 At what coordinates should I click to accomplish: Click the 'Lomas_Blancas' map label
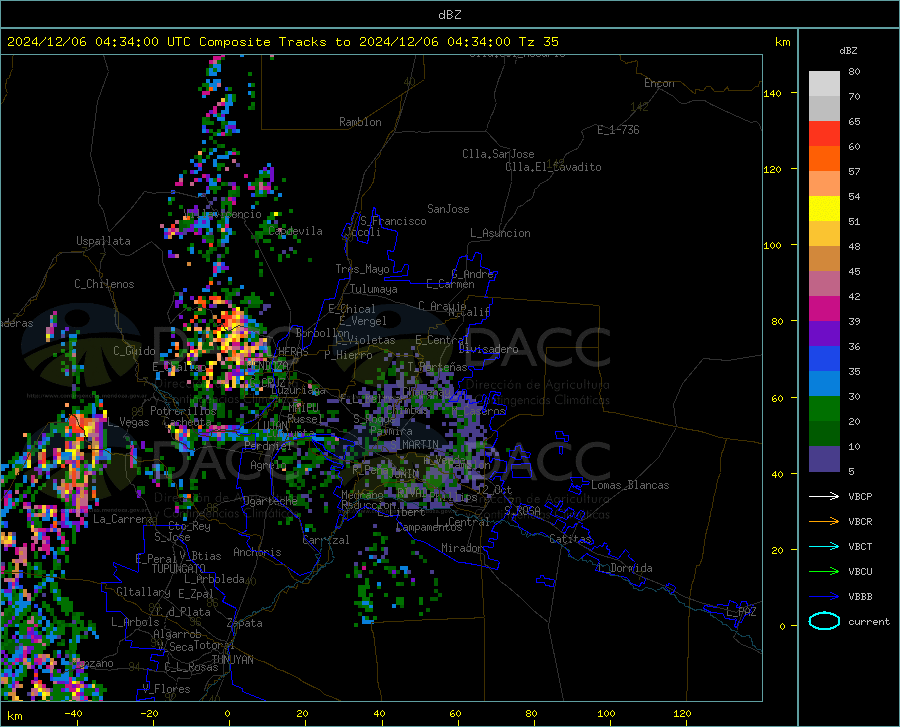click(630, 485)
